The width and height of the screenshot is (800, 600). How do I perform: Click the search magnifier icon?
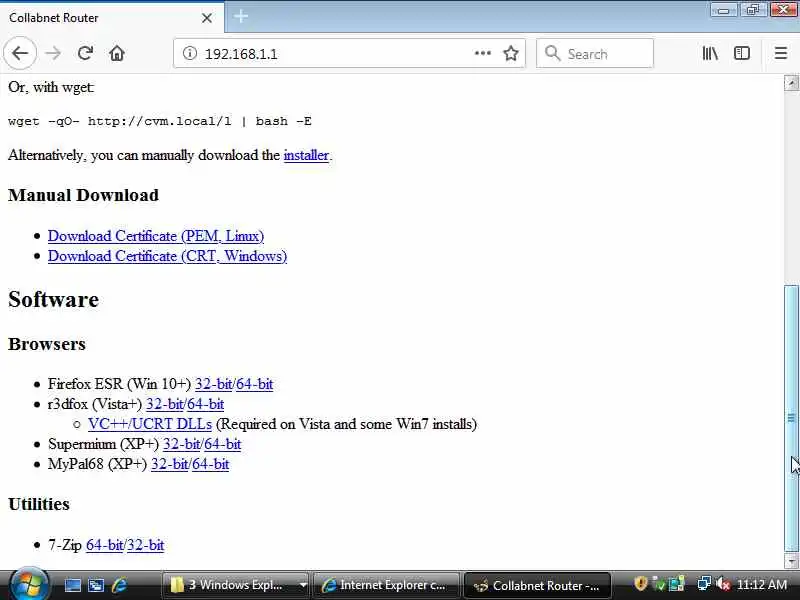[552, 53]
